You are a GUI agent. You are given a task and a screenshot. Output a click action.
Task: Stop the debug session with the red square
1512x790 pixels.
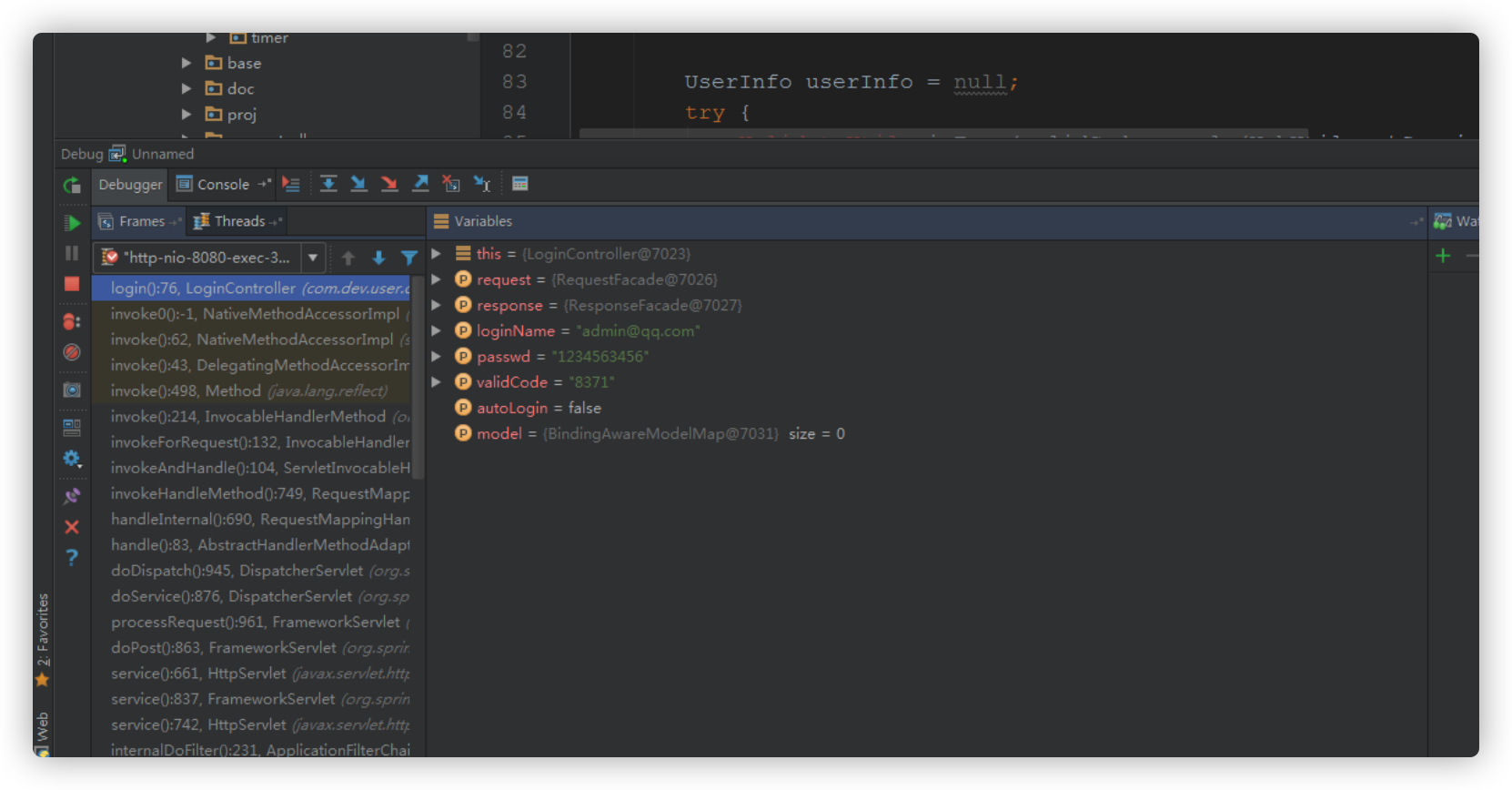72,284
